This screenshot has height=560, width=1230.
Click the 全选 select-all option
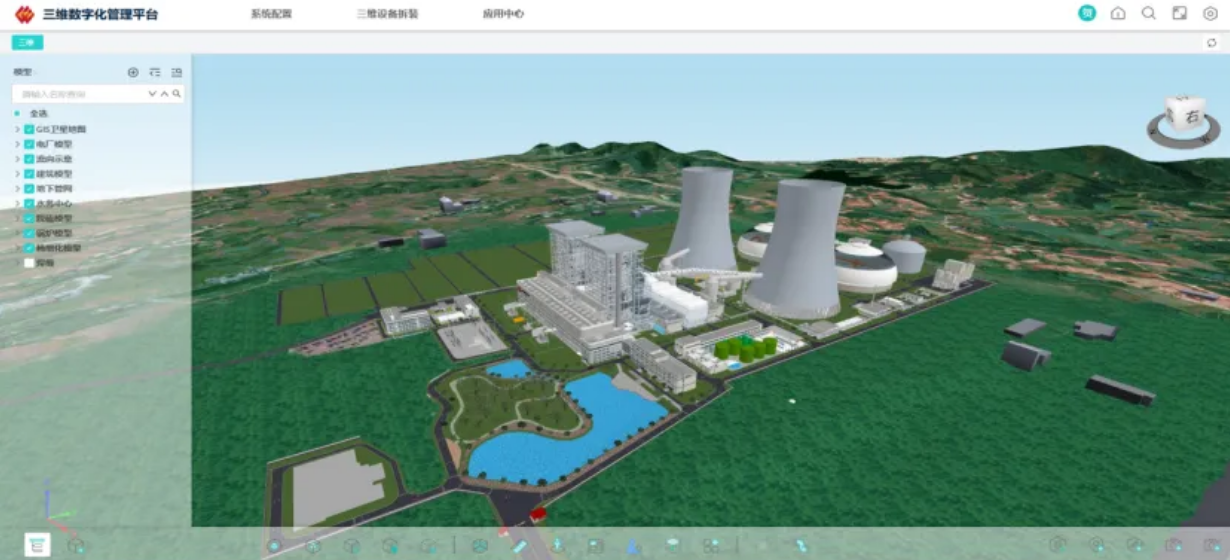click(x=38, y=114)
